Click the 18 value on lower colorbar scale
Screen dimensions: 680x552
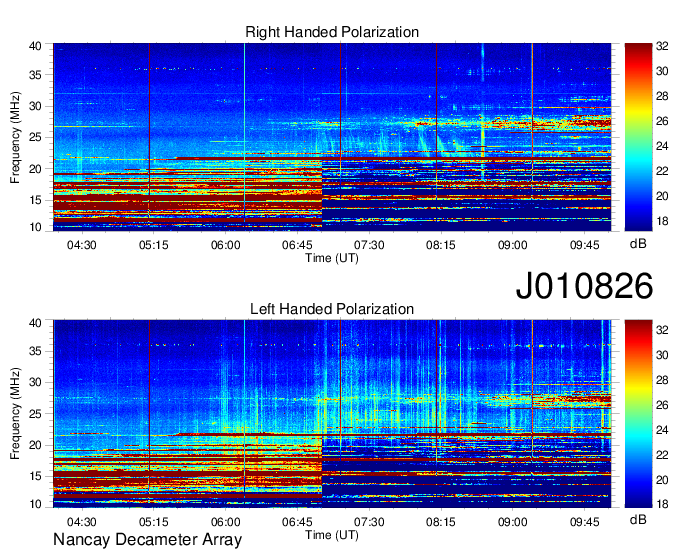[662, 504]
